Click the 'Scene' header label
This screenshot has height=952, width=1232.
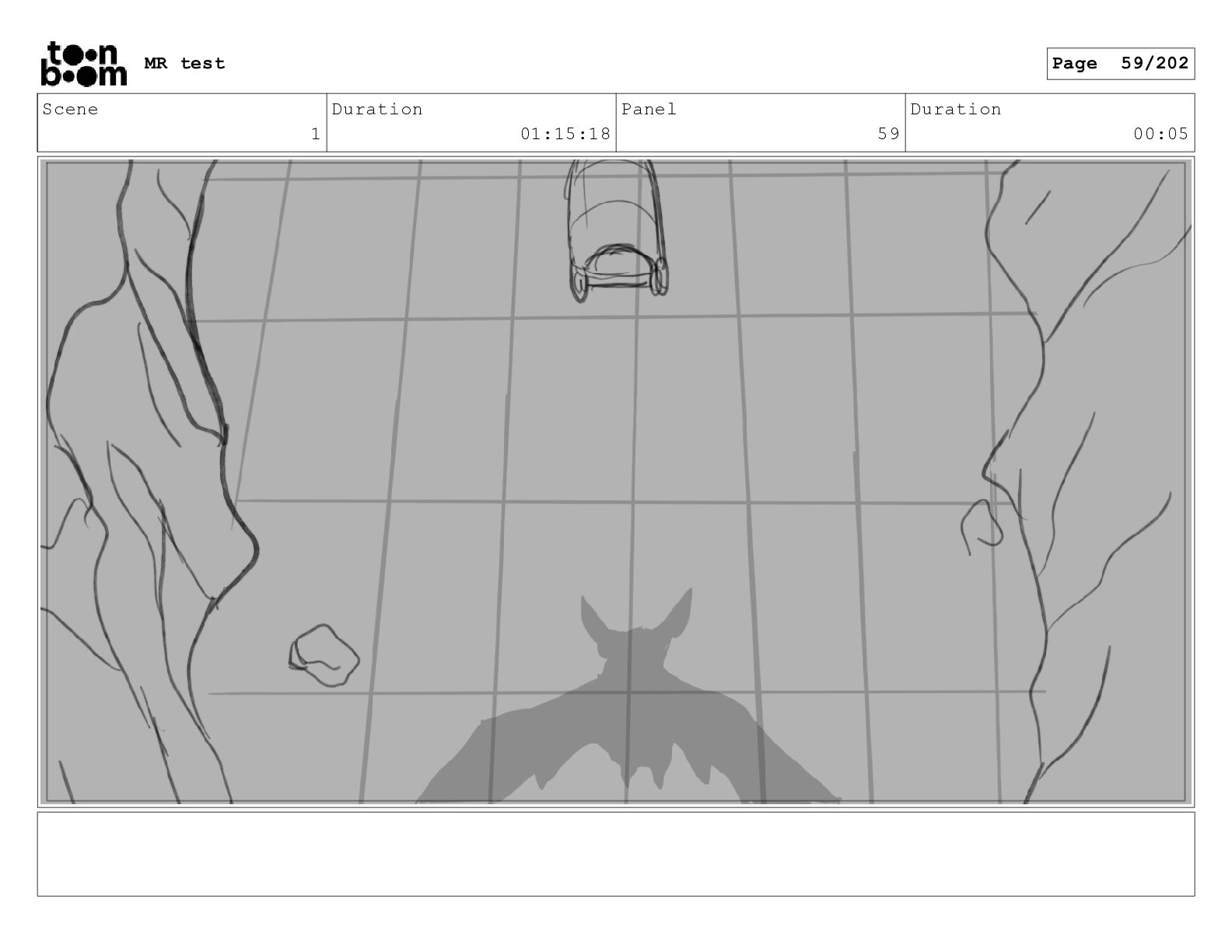[x=71, y=110]
